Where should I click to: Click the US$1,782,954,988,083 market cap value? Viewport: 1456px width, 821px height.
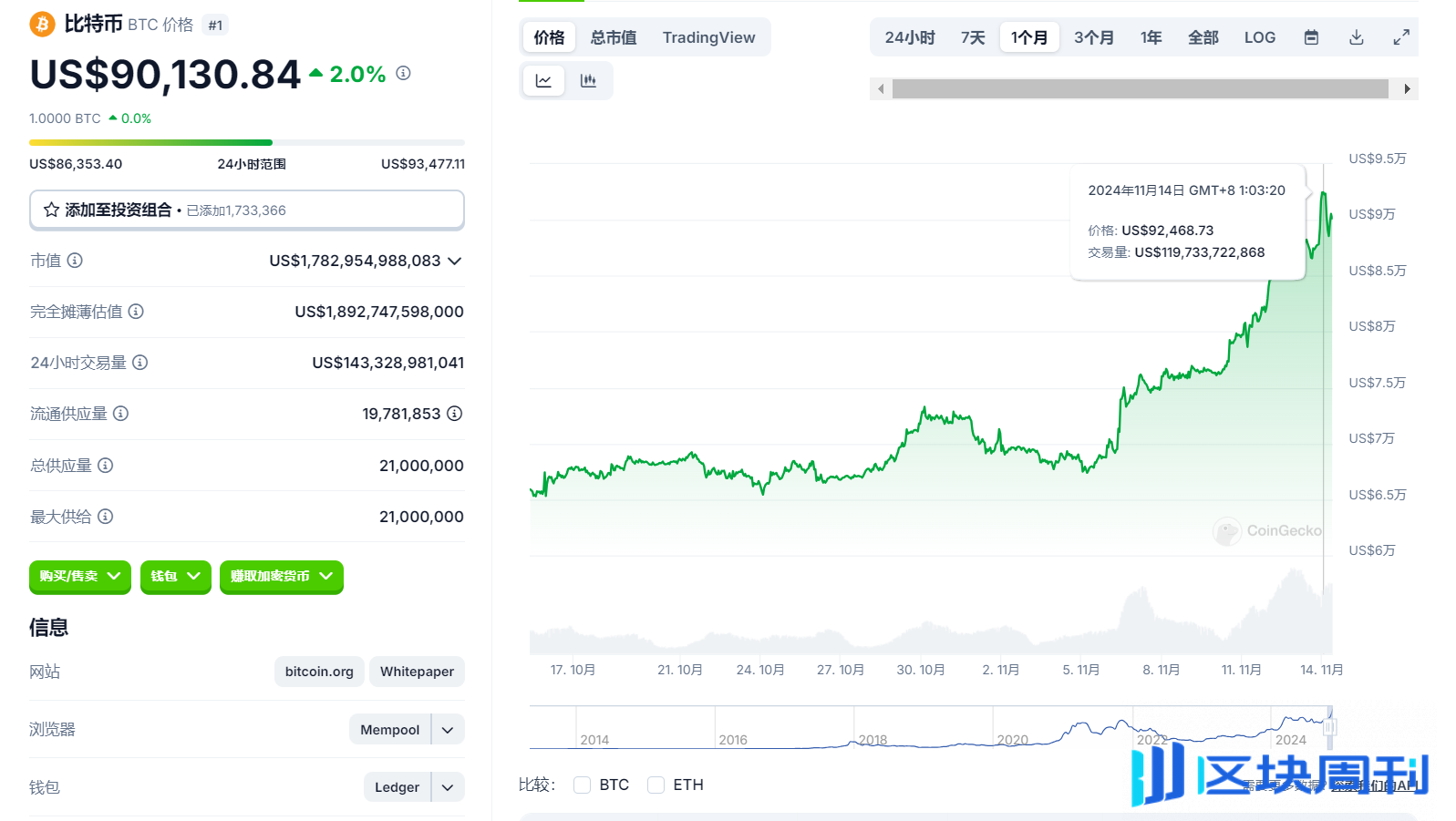[x=355, y=261]
